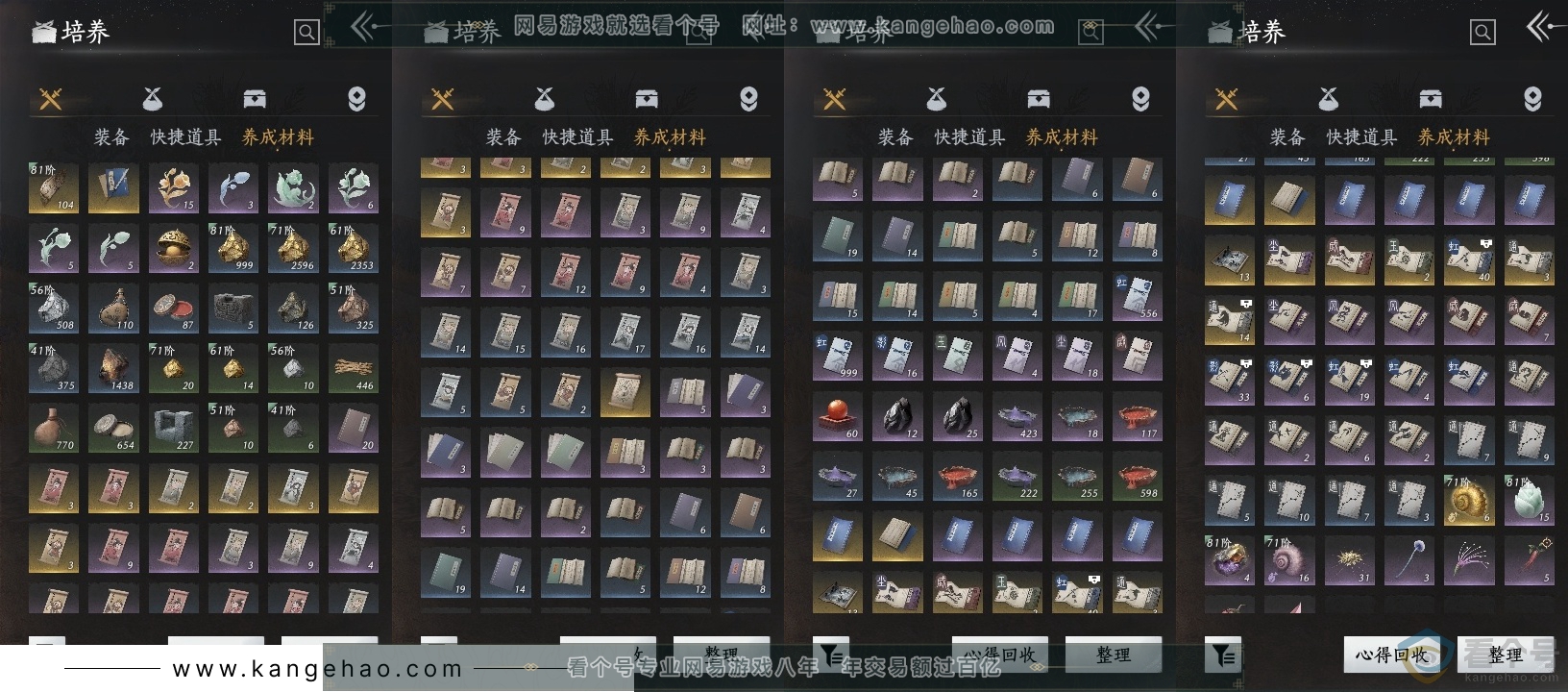The image size is (1568, 692).
Task: Select the chest icon in the leftmost panel
Action: coord(255,98)
